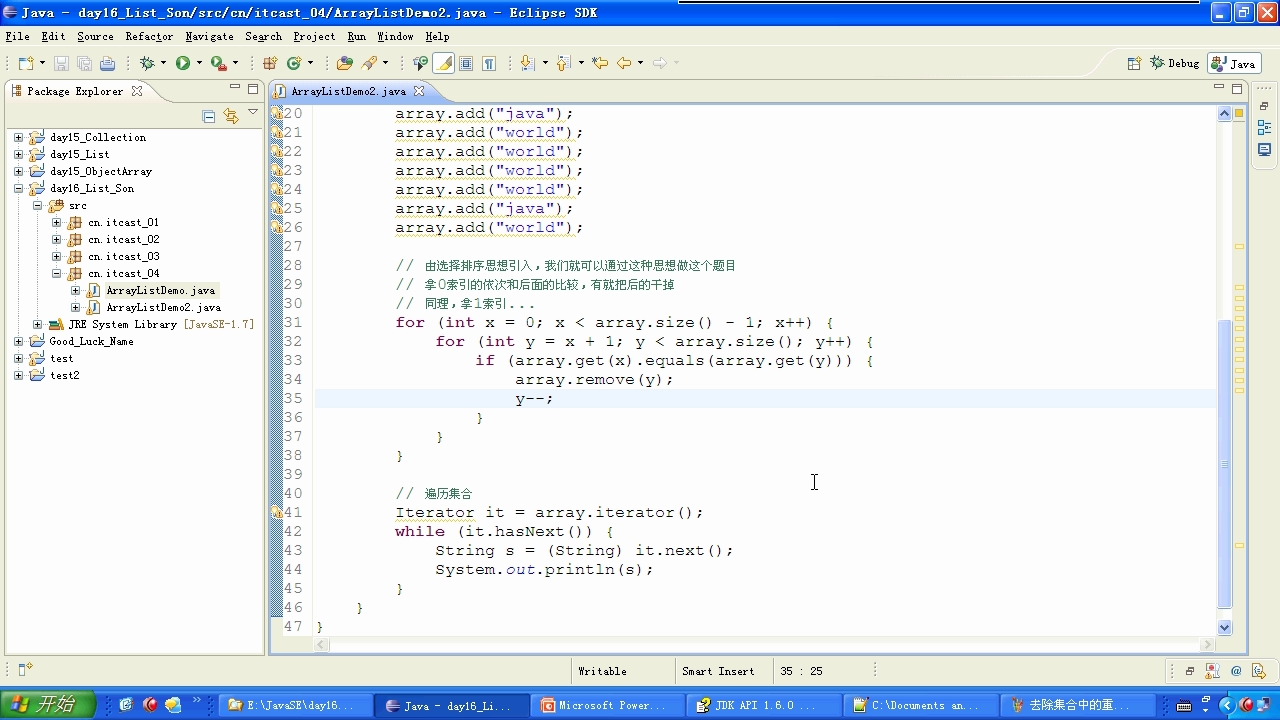Select ArrayListDemo2.java in Package Explorer
Viewport: 1280px width, 720px height.
pos(163,307)
